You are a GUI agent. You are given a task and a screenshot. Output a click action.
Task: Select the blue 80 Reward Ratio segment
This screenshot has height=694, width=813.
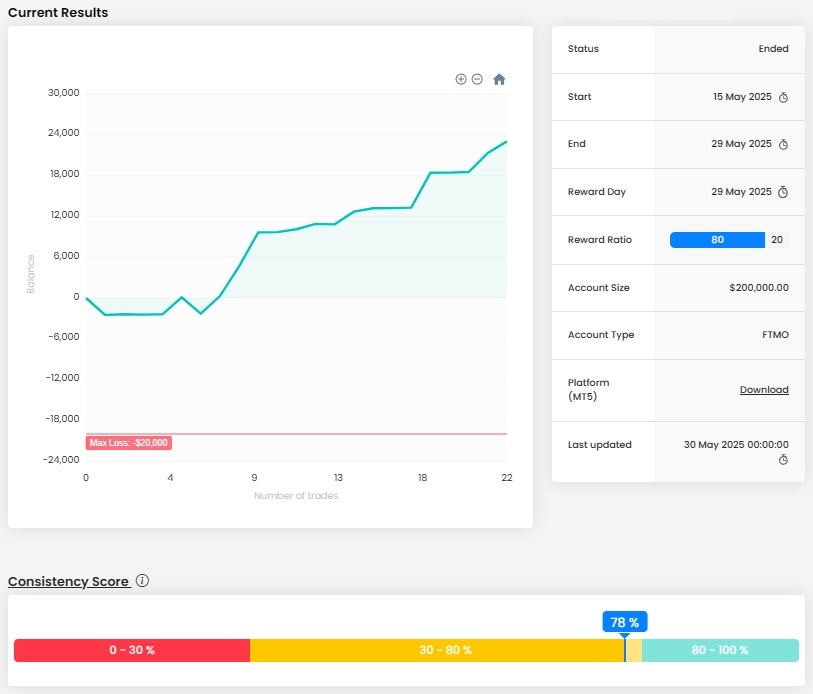(717, 240)
